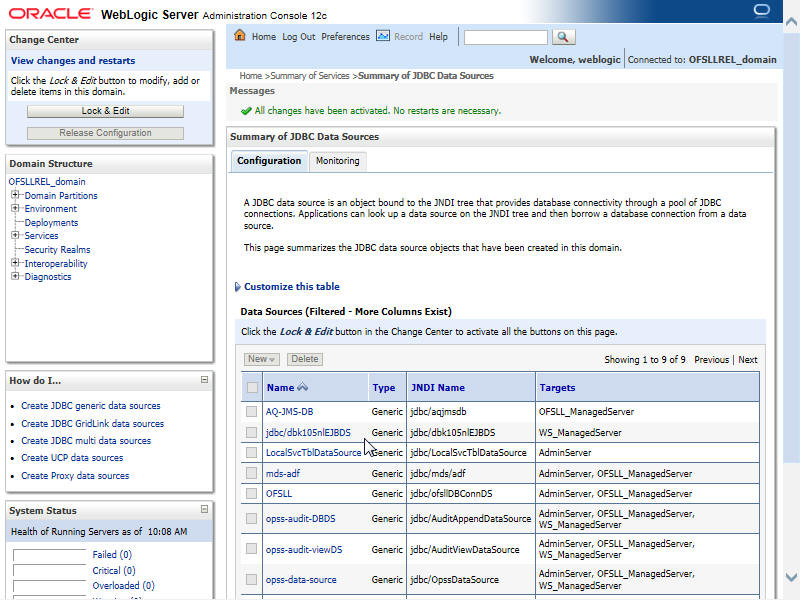800x600 pixels.
Task: Click the Critical (0) status link
Action: tap(114, 570)
